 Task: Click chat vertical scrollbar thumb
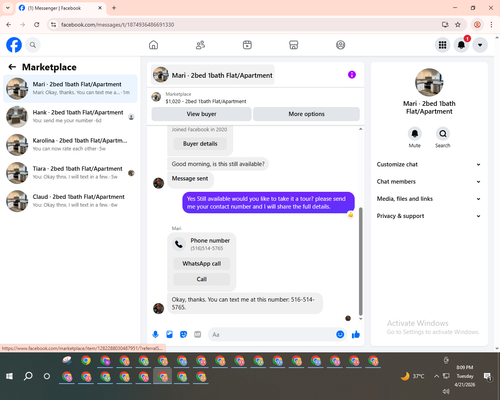click(360, 261)
